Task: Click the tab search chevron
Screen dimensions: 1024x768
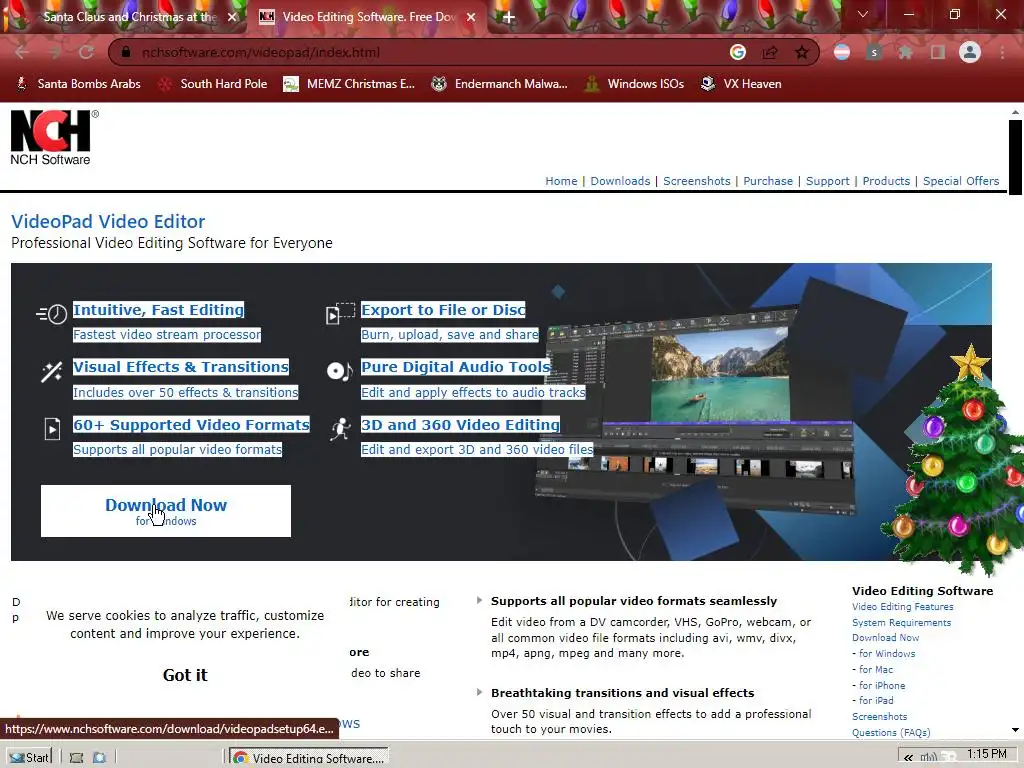Action: [x=863, y=14]
